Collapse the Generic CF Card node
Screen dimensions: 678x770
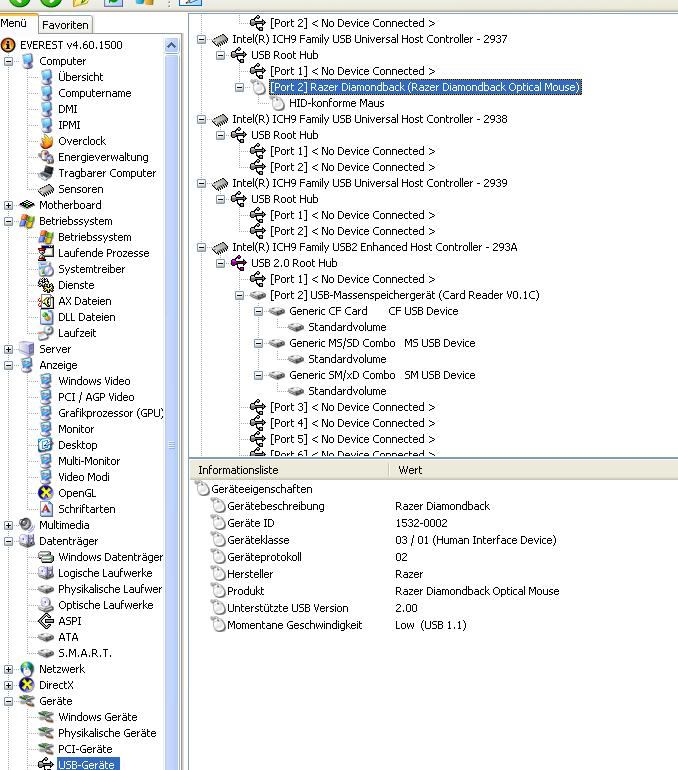(x=258, y=311)
